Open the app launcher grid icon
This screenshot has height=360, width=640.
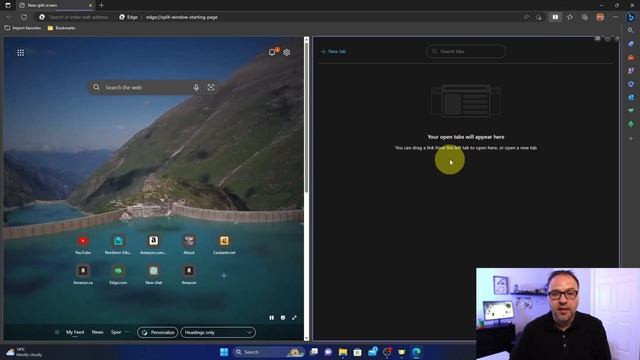pyautogui.click(x=20, y=53)
